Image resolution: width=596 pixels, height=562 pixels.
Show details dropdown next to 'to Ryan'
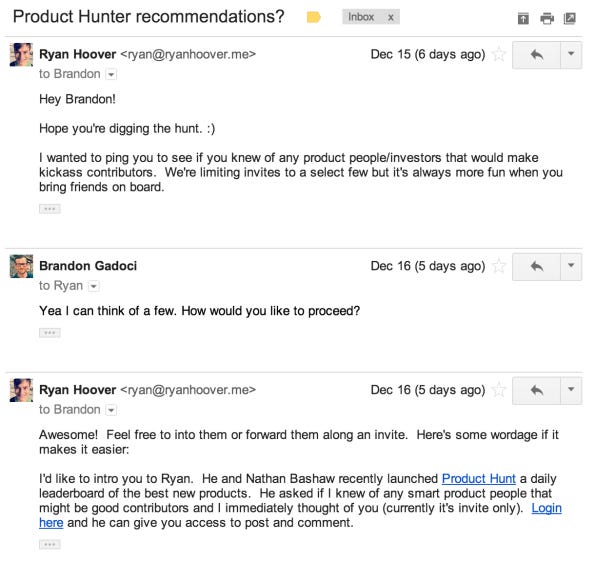click(94, 286)
